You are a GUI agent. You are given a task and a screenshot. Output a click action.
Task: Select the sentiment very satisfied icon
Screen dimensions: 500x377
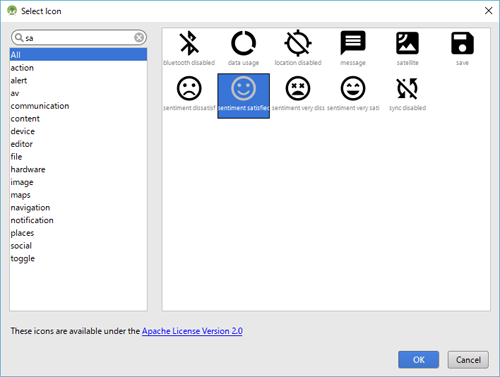(x=353, y=88)
